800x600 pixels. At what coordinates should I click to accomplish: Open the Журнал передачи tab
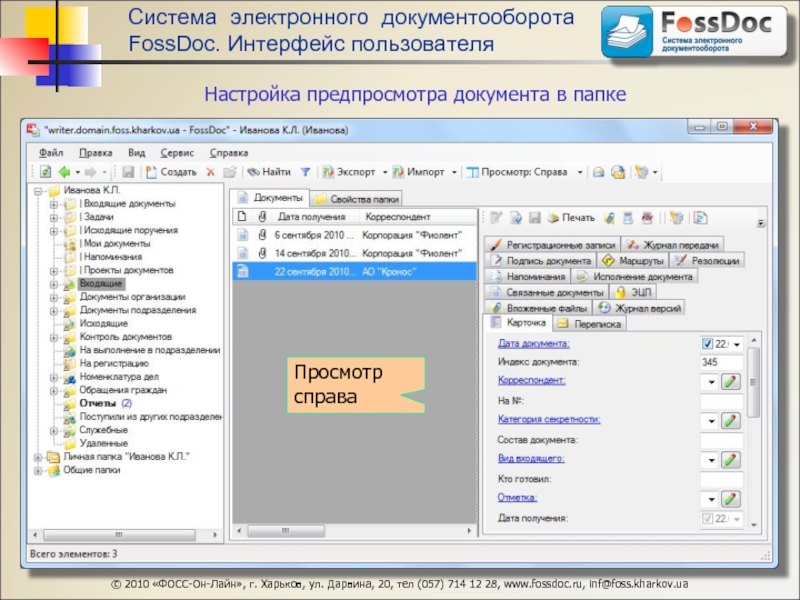[672, 245]
